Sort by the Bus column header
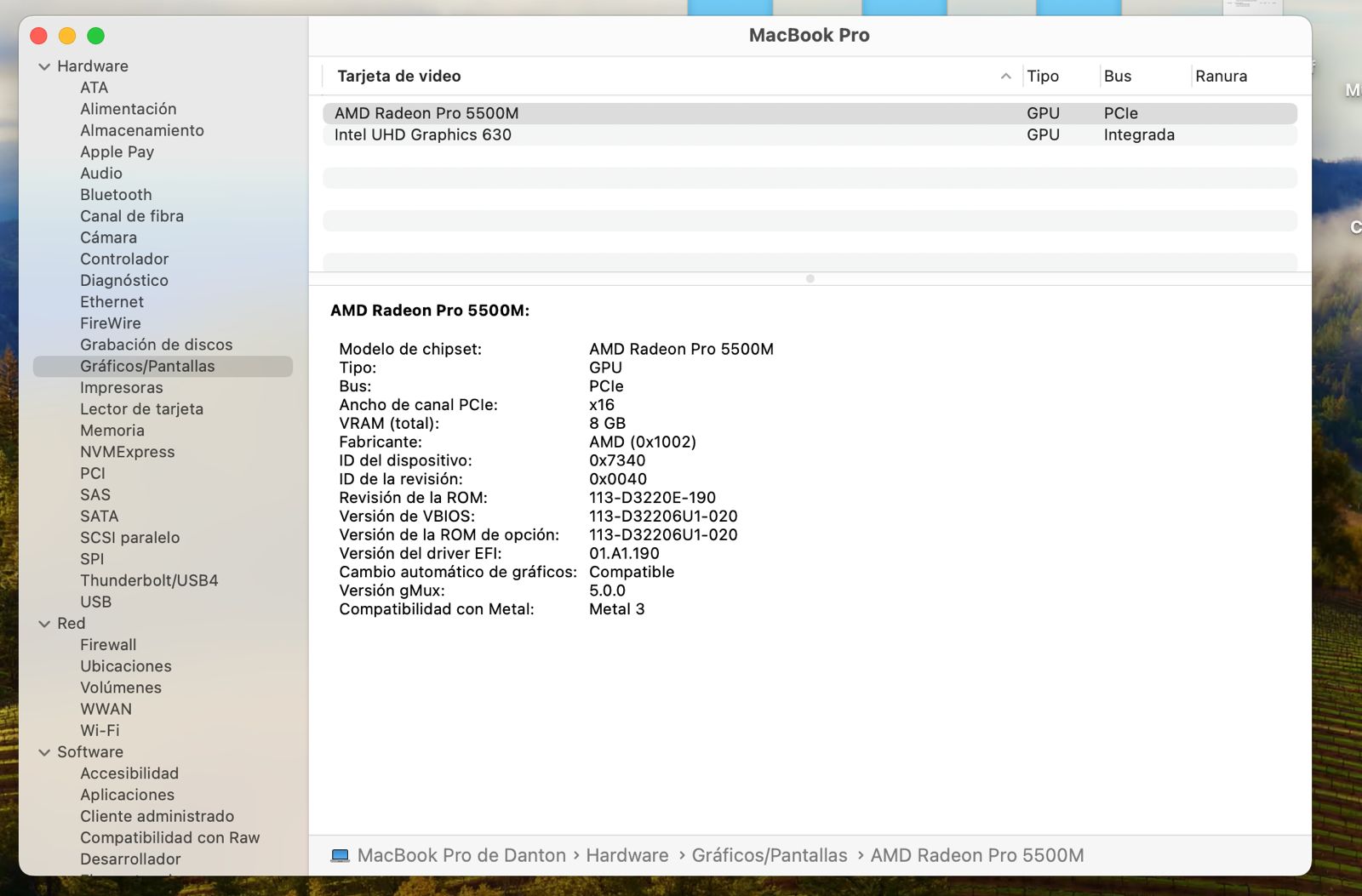Viewport: 1362px width, 896px height. (x=1117, y=77)
